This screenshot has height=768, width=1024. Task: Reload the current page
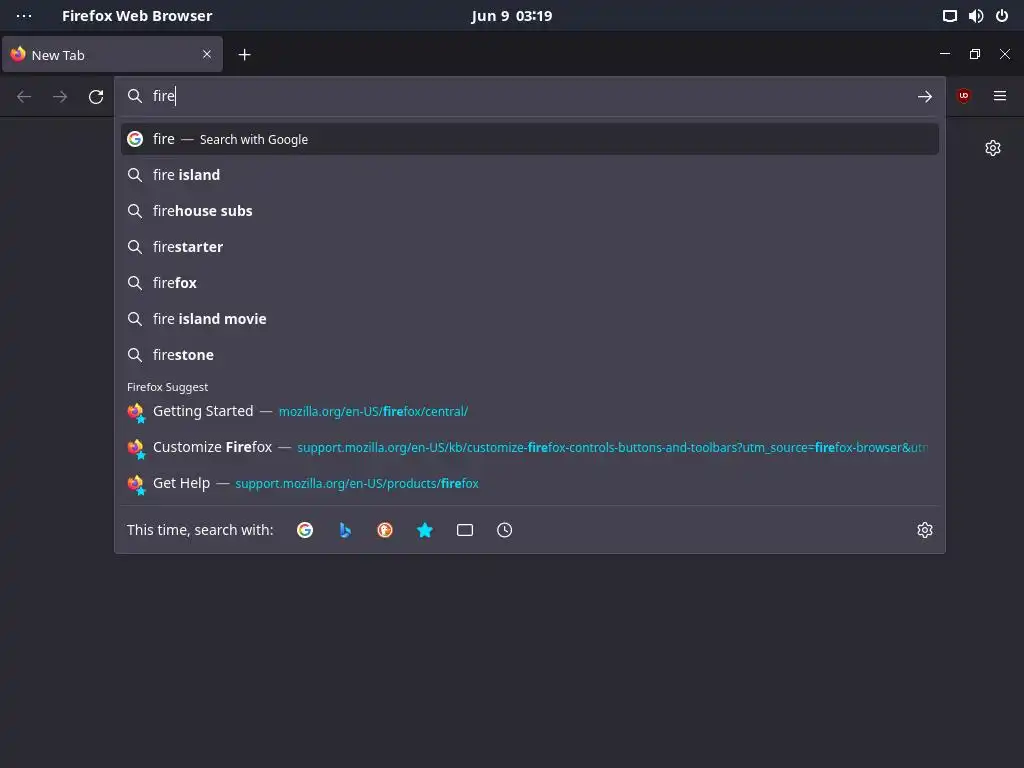[96, 97]
